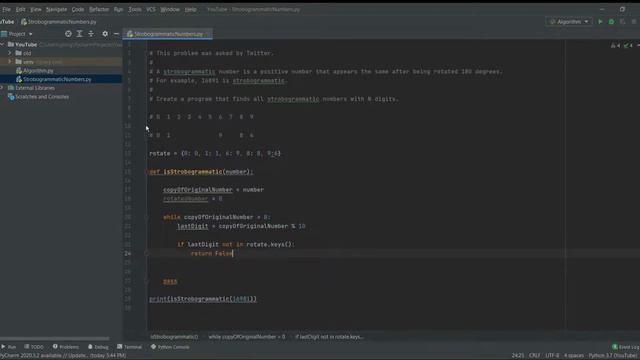
Task: Toggle code folding for isStrobogrammatic function
Action: point(147,172)
